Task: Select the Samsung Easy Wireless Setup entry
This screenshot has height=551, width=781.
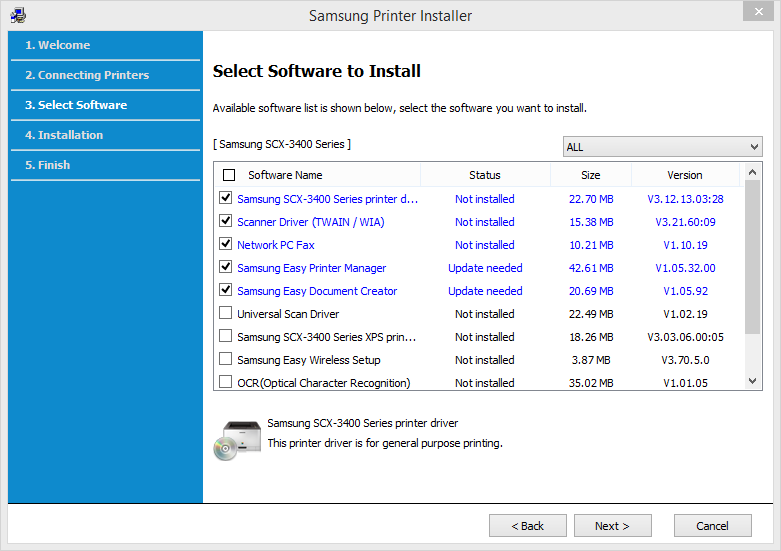Action: (x=308, y=360)
